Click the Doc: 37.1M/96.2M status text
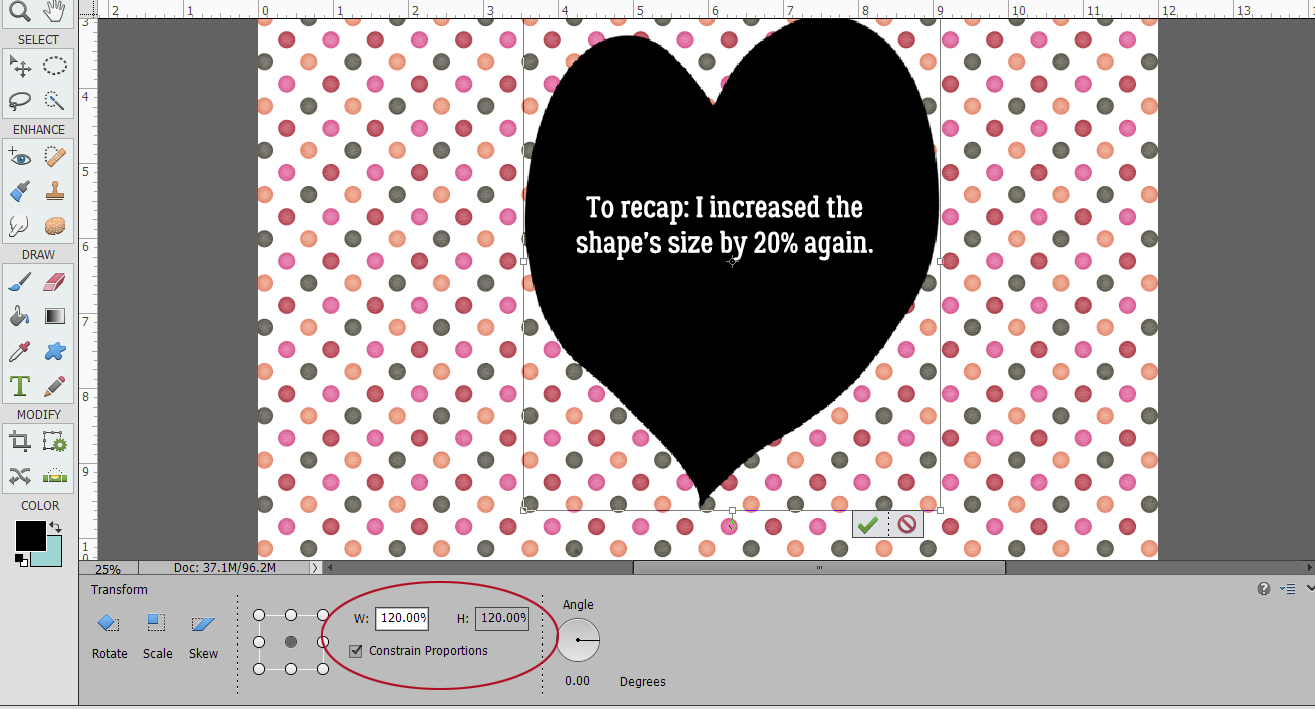This screenshot has height=709, width=1315. [225, 568]
